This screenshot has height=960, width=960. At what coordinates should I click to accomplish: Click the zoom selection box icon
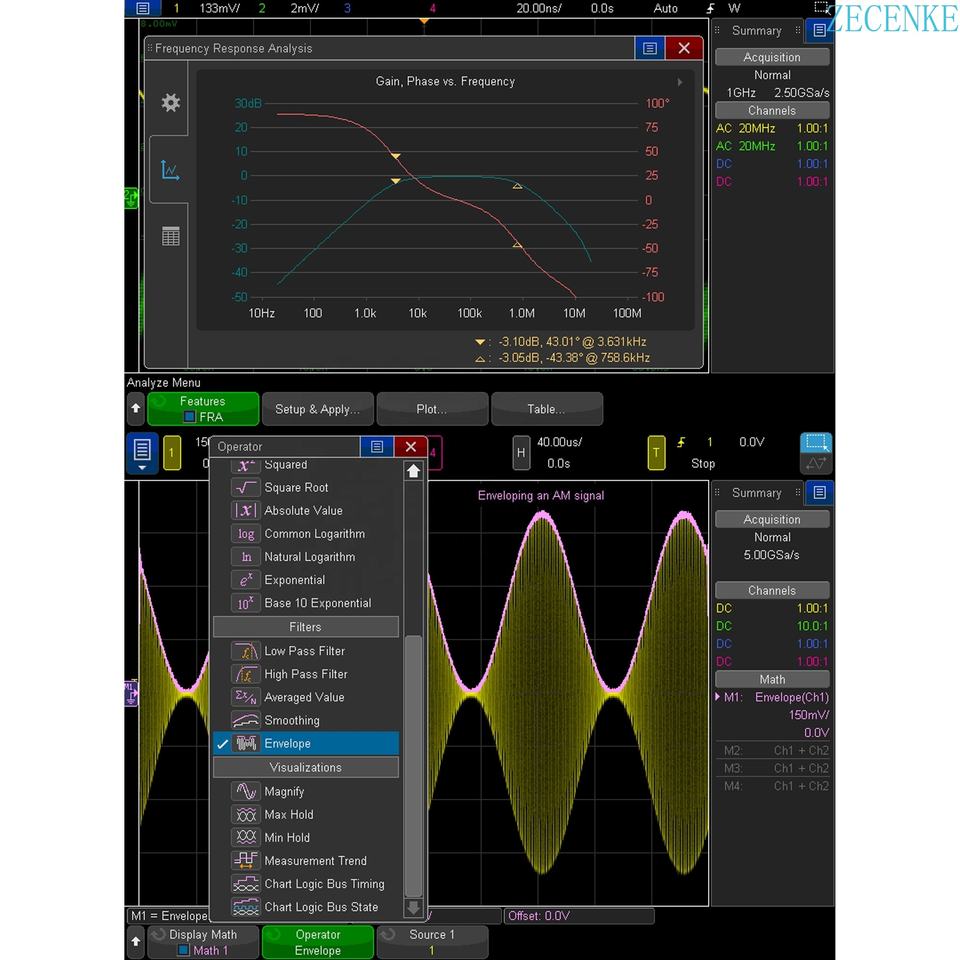click(x=816, y=442)
